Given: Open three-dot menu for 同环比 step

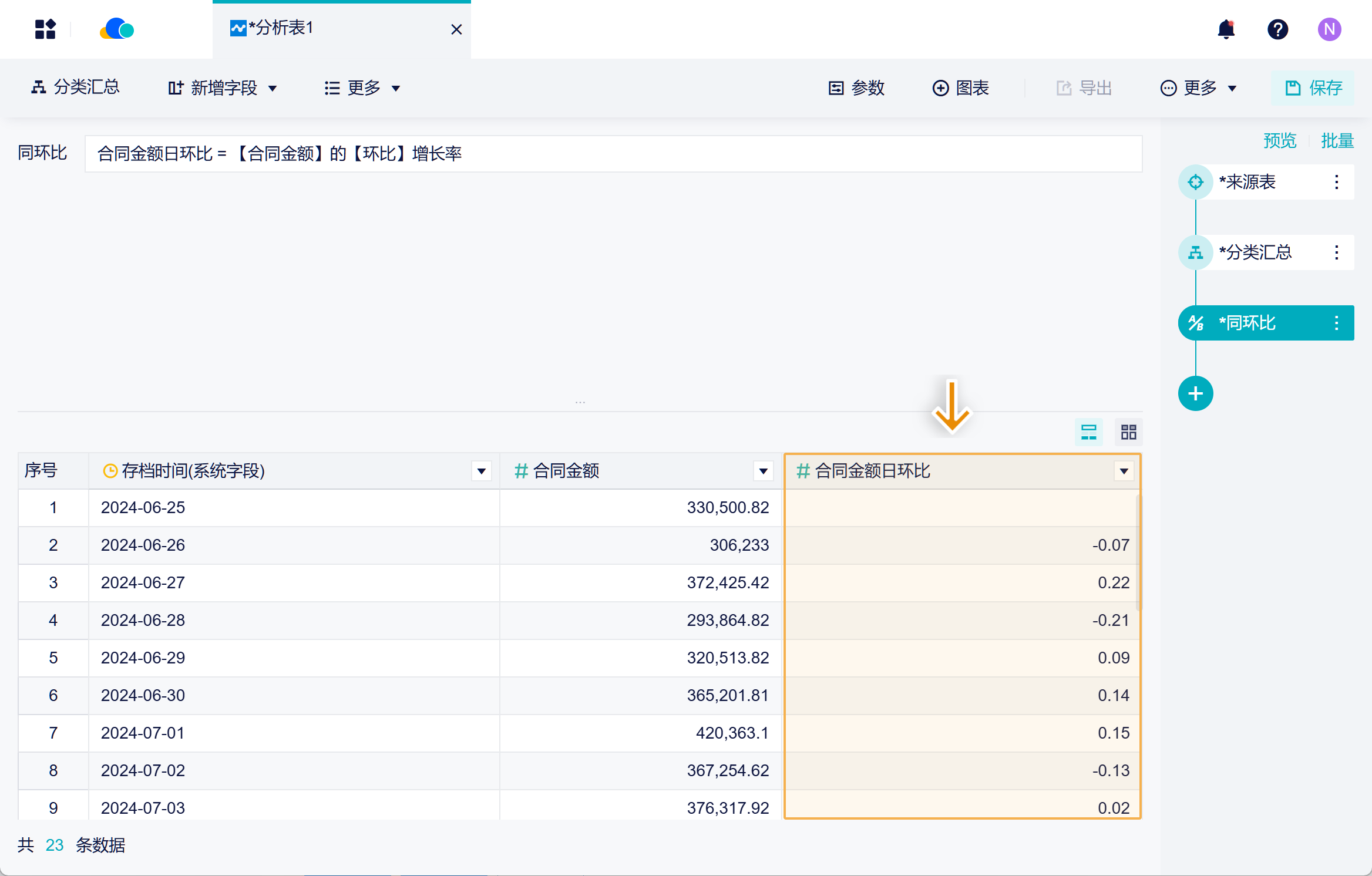Looking at the screenshot, I should 1336,323.
